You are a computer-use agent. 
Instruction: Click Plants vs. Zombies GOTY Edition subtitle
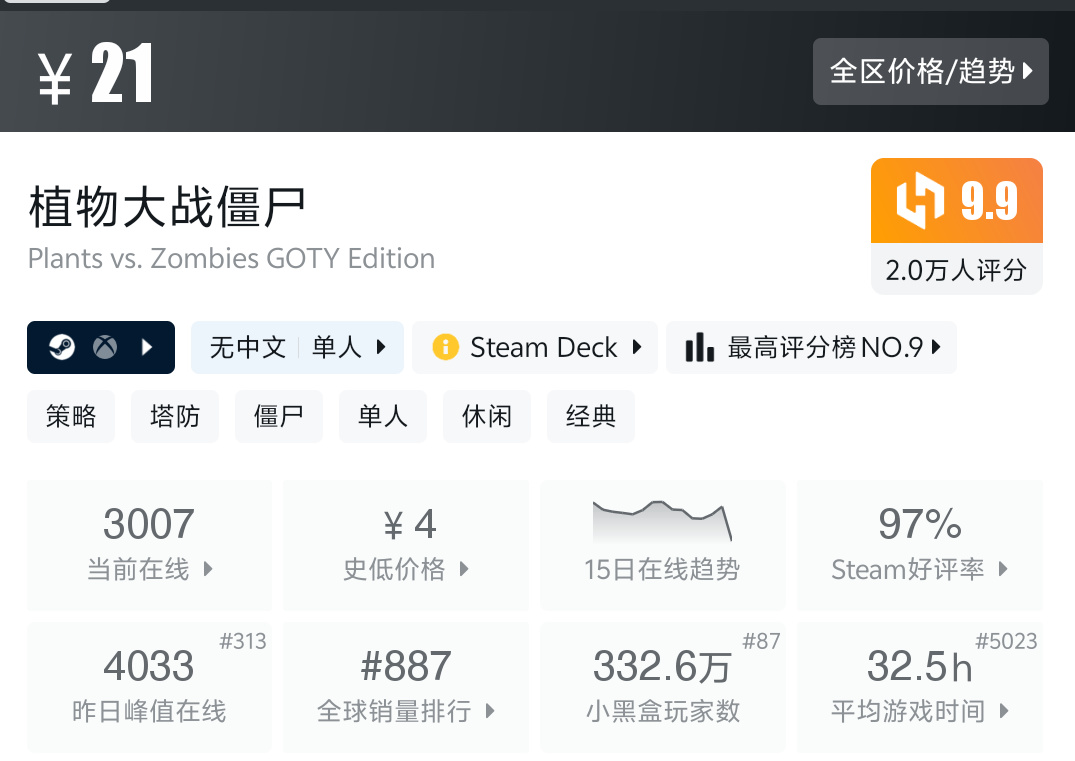tap(231, 258)
